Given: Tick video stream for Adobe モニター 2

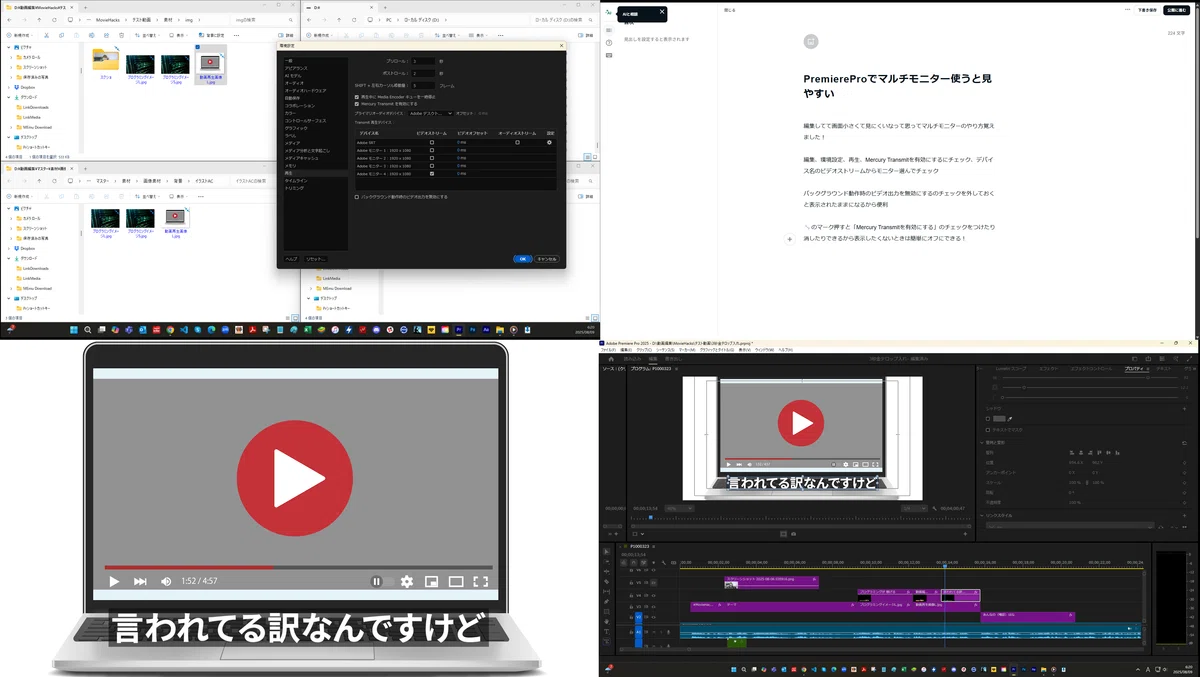Looking at the screenshot, I should coord(432,158).
